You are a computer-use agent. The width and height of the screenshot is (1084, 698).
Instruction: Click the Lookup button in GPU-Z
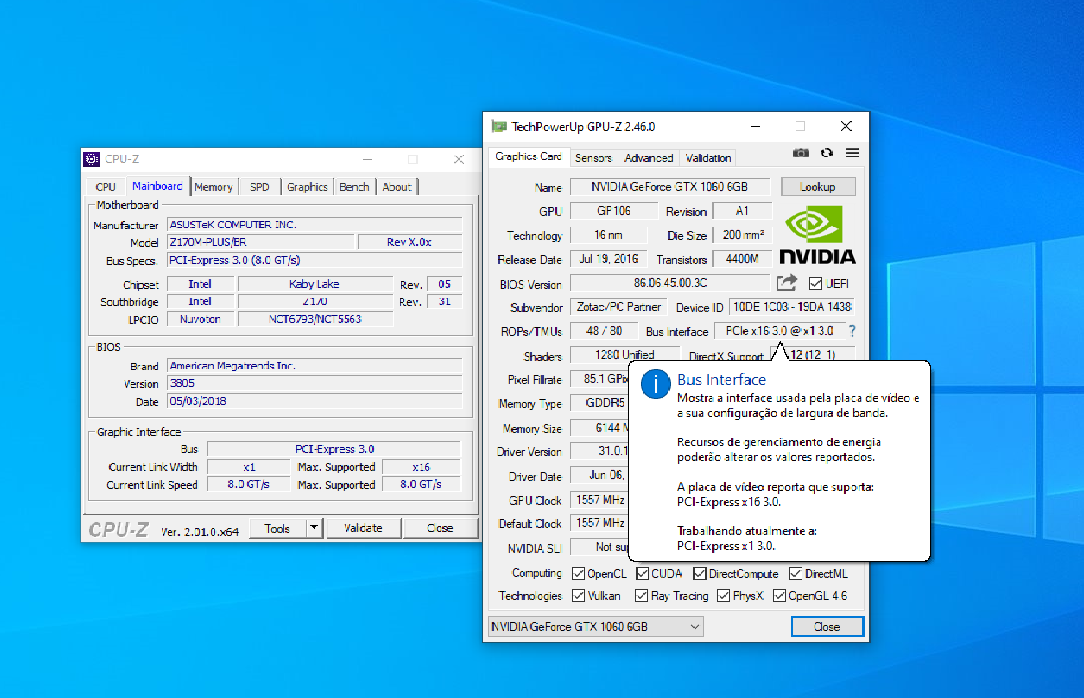(x=818, y=187)
